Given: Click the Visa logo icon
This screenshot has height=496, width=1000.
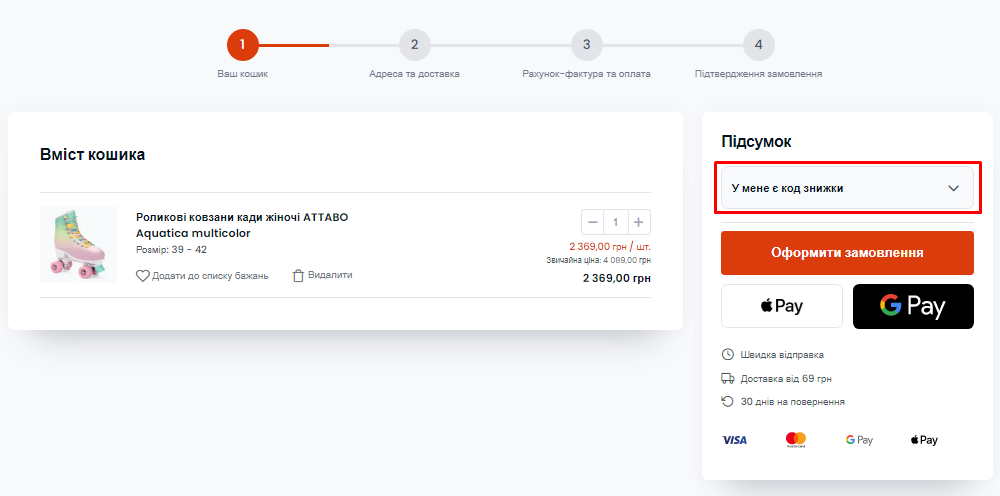Looking at the screenshot, I should coord(734,440).
